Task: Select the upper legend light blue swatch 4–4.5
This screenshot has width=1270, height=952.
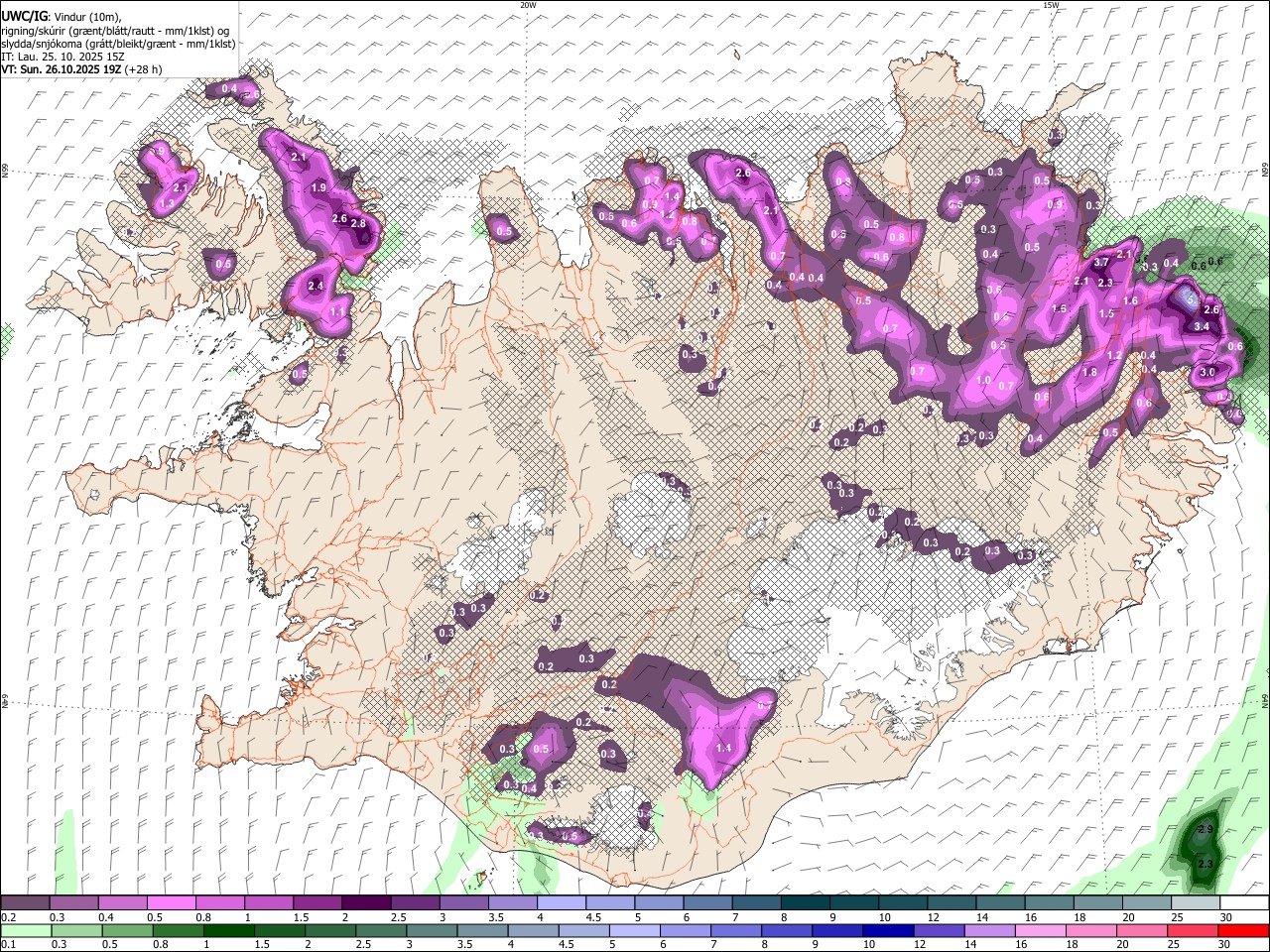Action: pyautogui.click(x=562, y=903)
